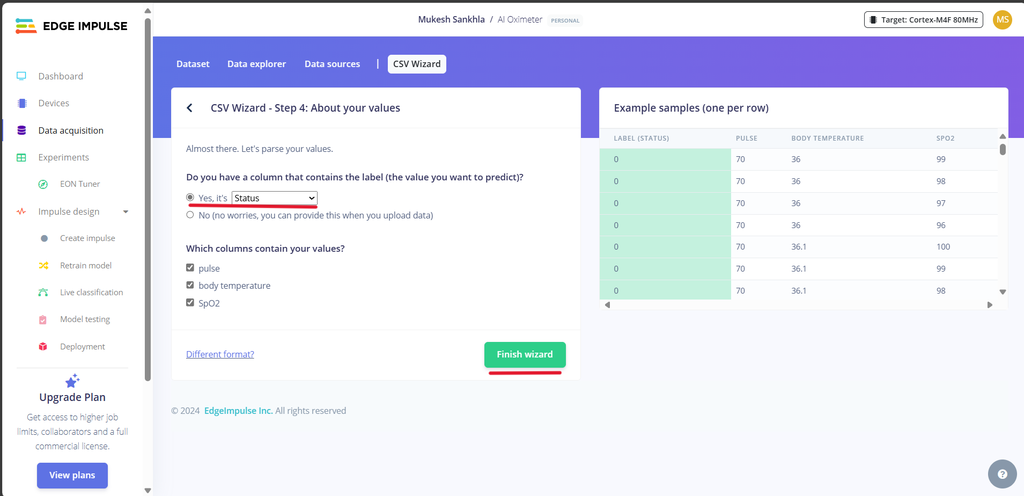1024x496 pixels.
Task: Click the Experiments table icon
Action: tap(22, 157)
